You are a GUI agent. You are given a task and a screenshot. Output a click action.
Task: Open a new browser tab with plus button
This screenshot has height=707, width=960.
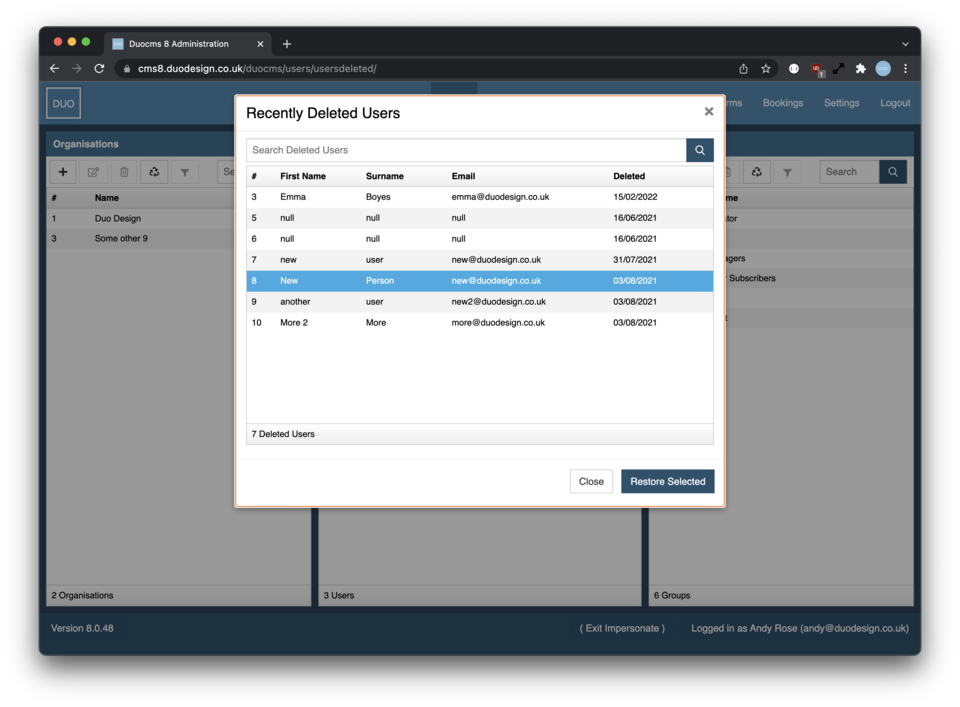[287, 44]
